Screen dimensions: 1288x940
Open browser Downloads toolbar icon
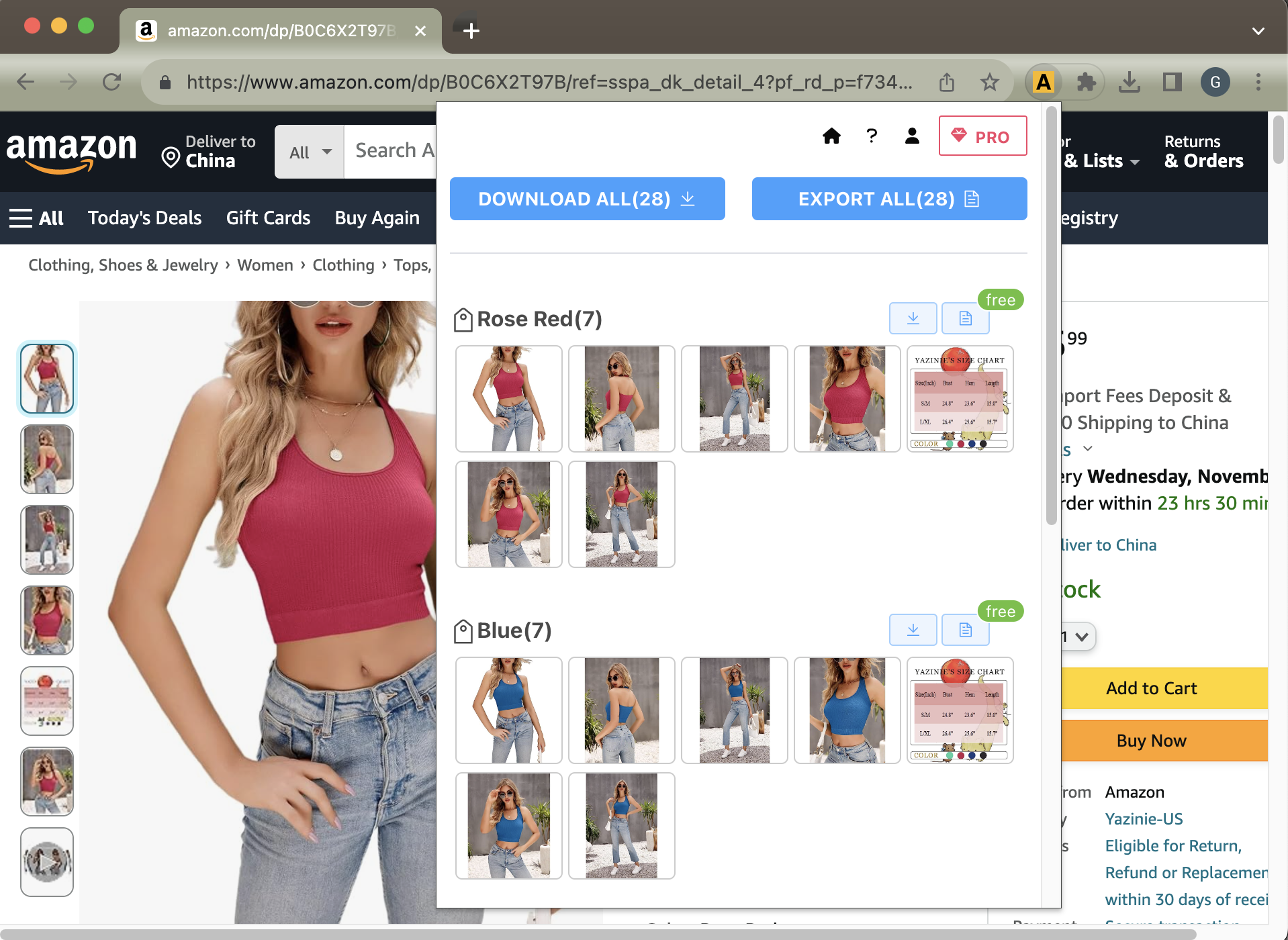[x=1130, y=82]
